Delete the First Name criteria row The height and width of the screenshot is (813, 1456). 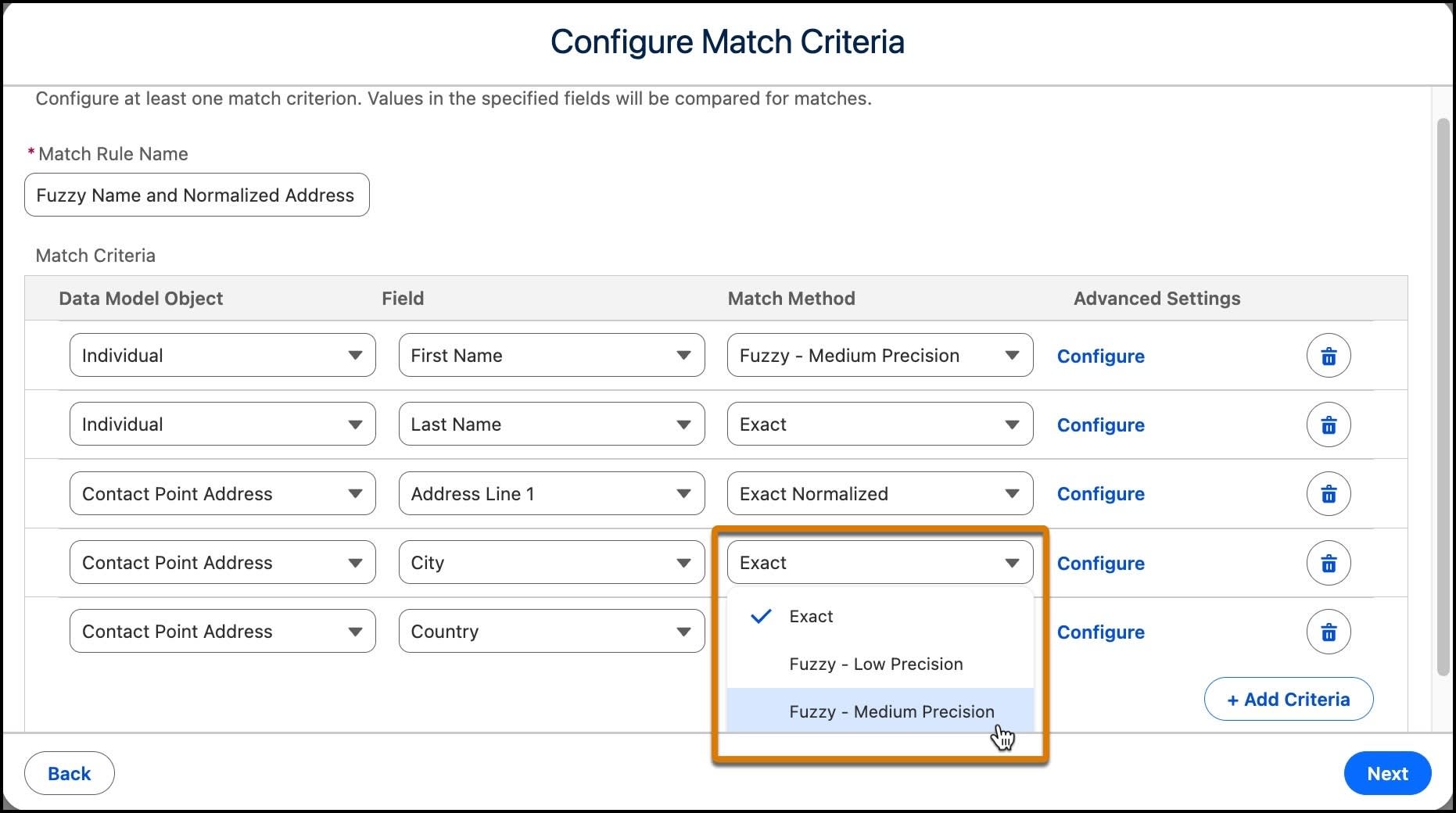(x=1329, y=356)
